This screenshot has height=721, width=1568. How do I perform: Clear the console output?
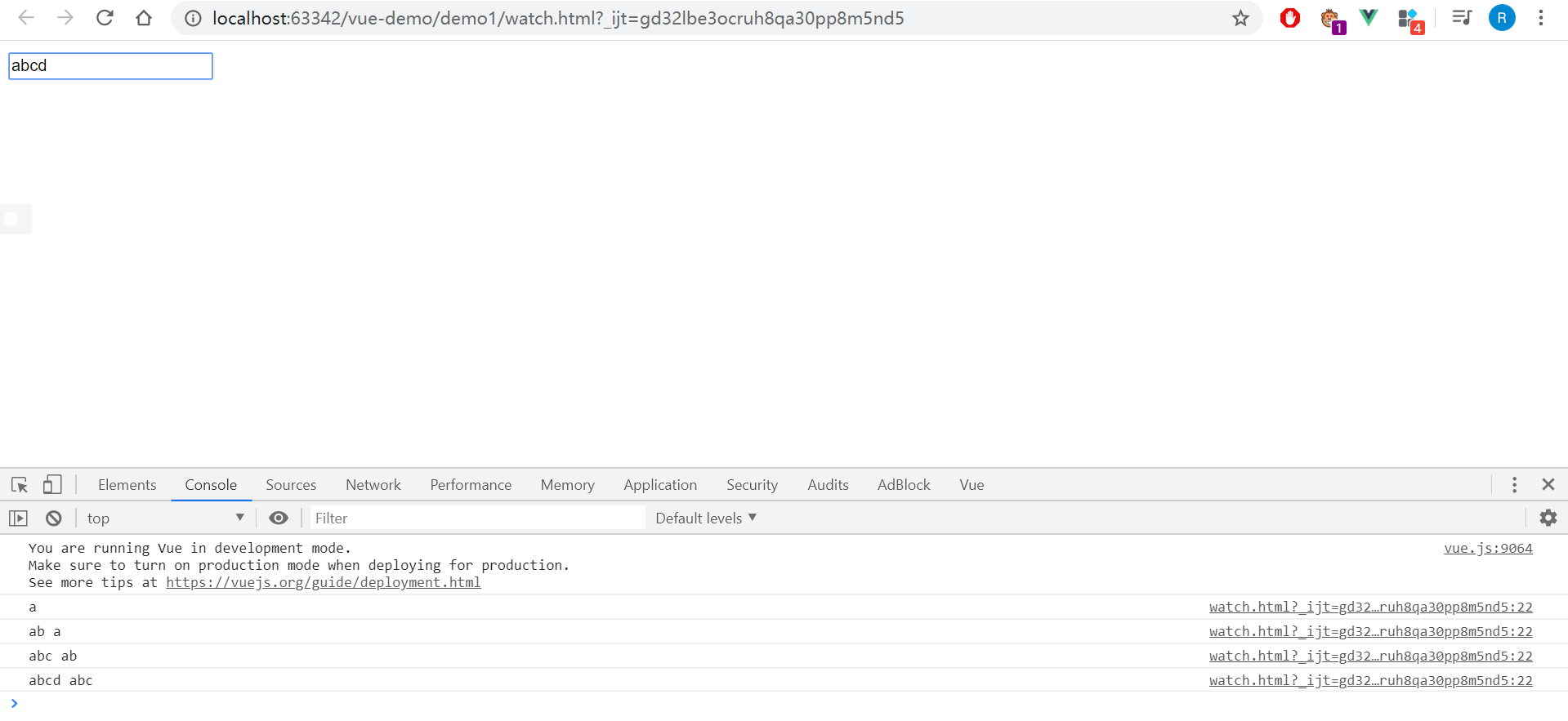tap(54, 518)
